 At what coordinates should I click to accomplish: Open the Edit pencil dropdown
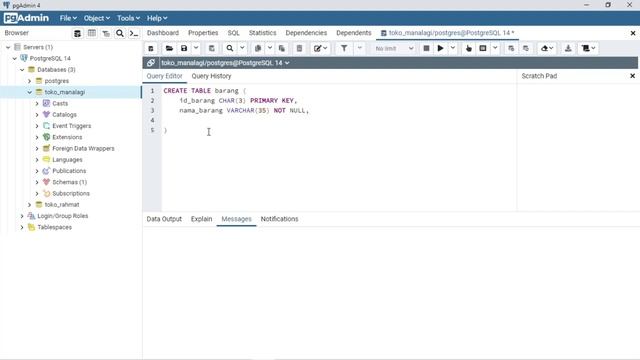[320, 48]
